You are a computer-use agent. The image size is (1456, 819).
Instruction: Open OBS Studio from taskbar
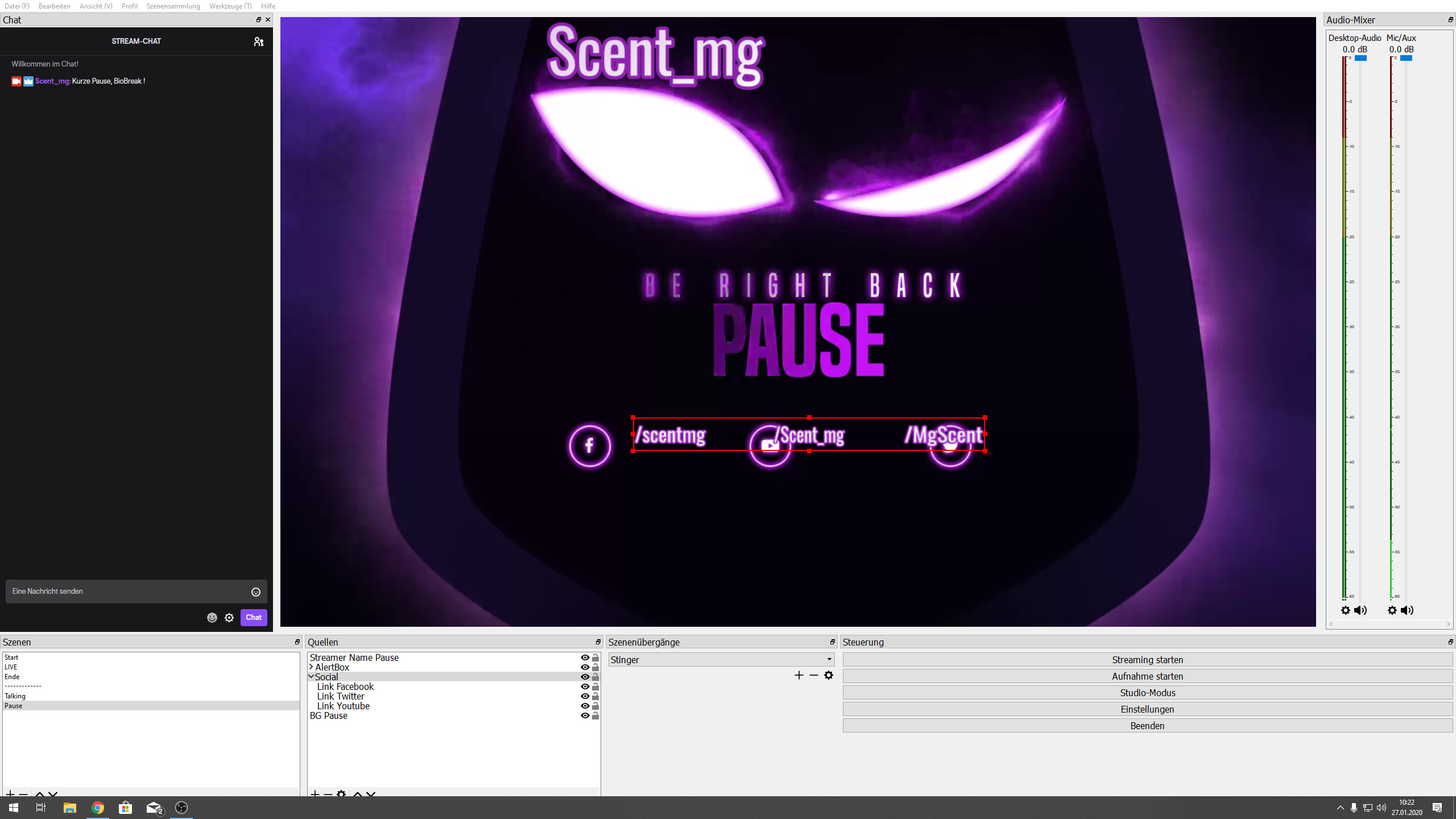point(181,808)
